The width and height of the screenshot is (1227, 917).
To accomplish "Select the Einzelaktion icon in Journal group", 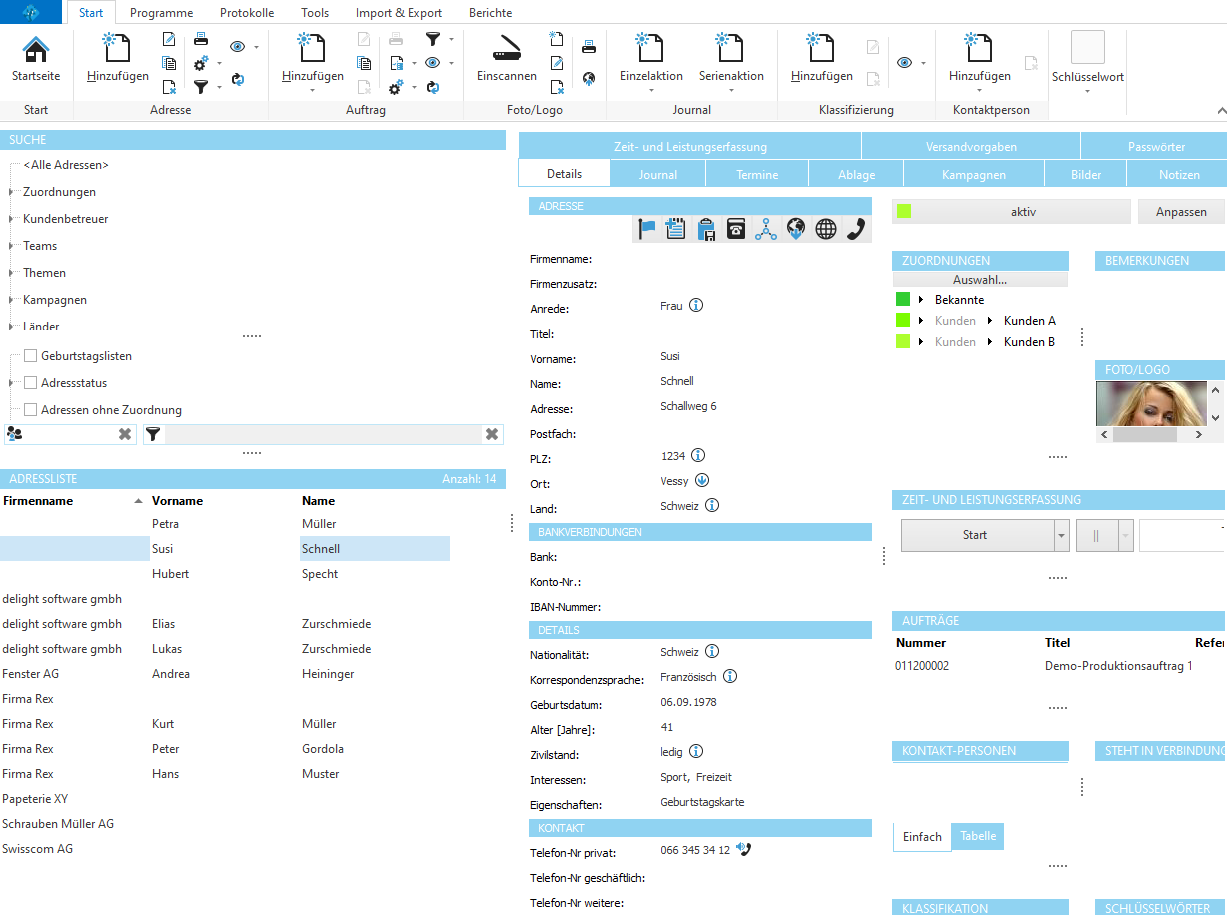I will tap(650, 47).
